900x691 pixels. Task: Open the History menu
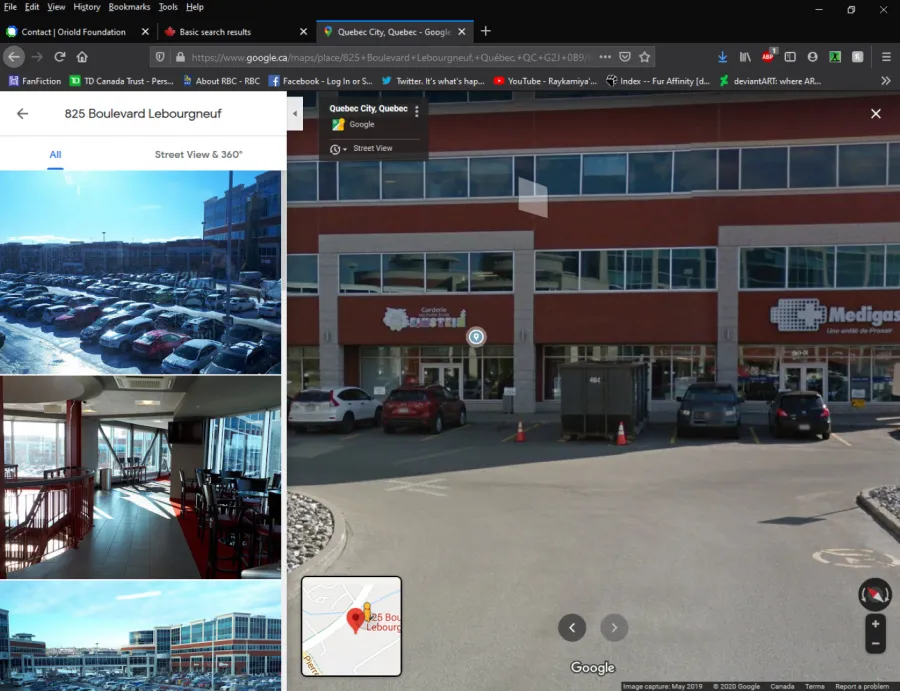[x=87, y=7]
